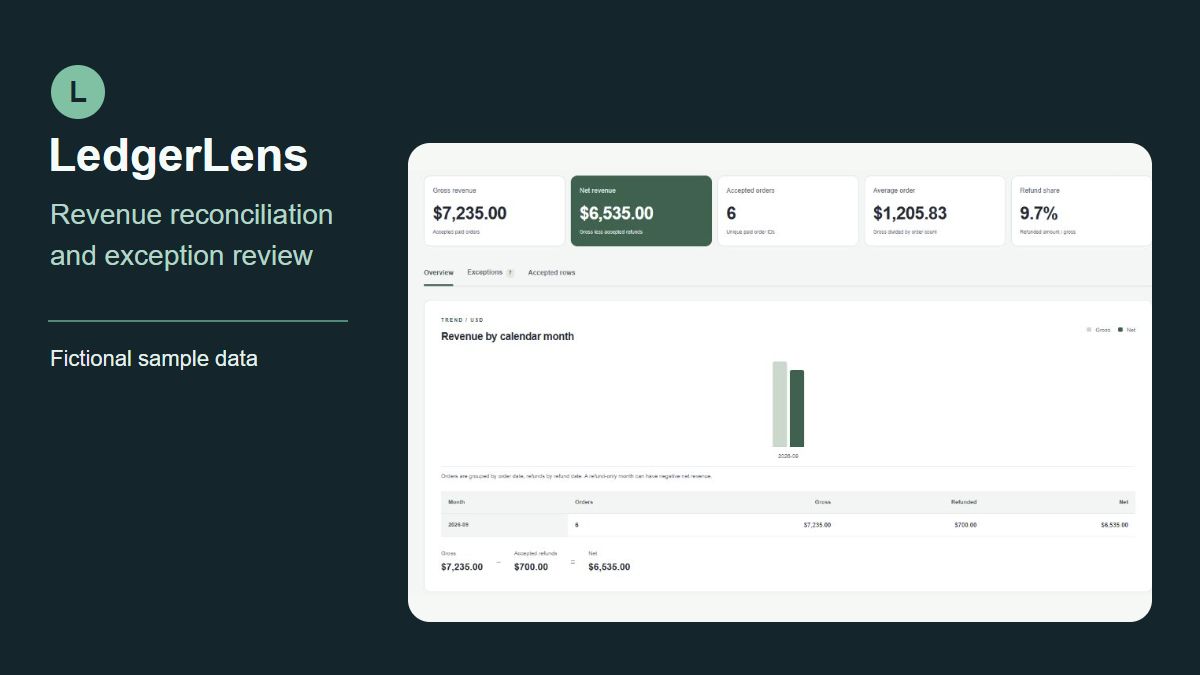
Task: Click the Exceptions count badge
Action: (x=510, y=273)
